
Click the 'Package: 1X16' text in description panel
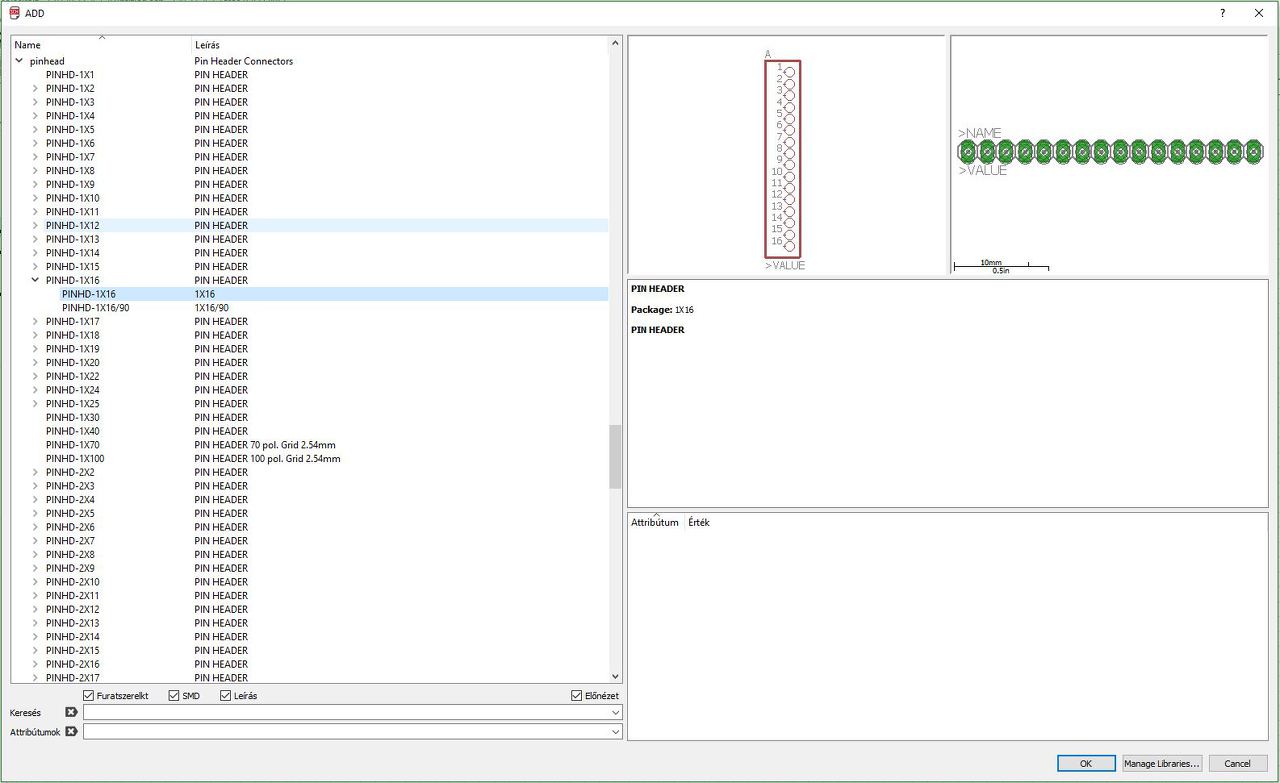[662, 310]
